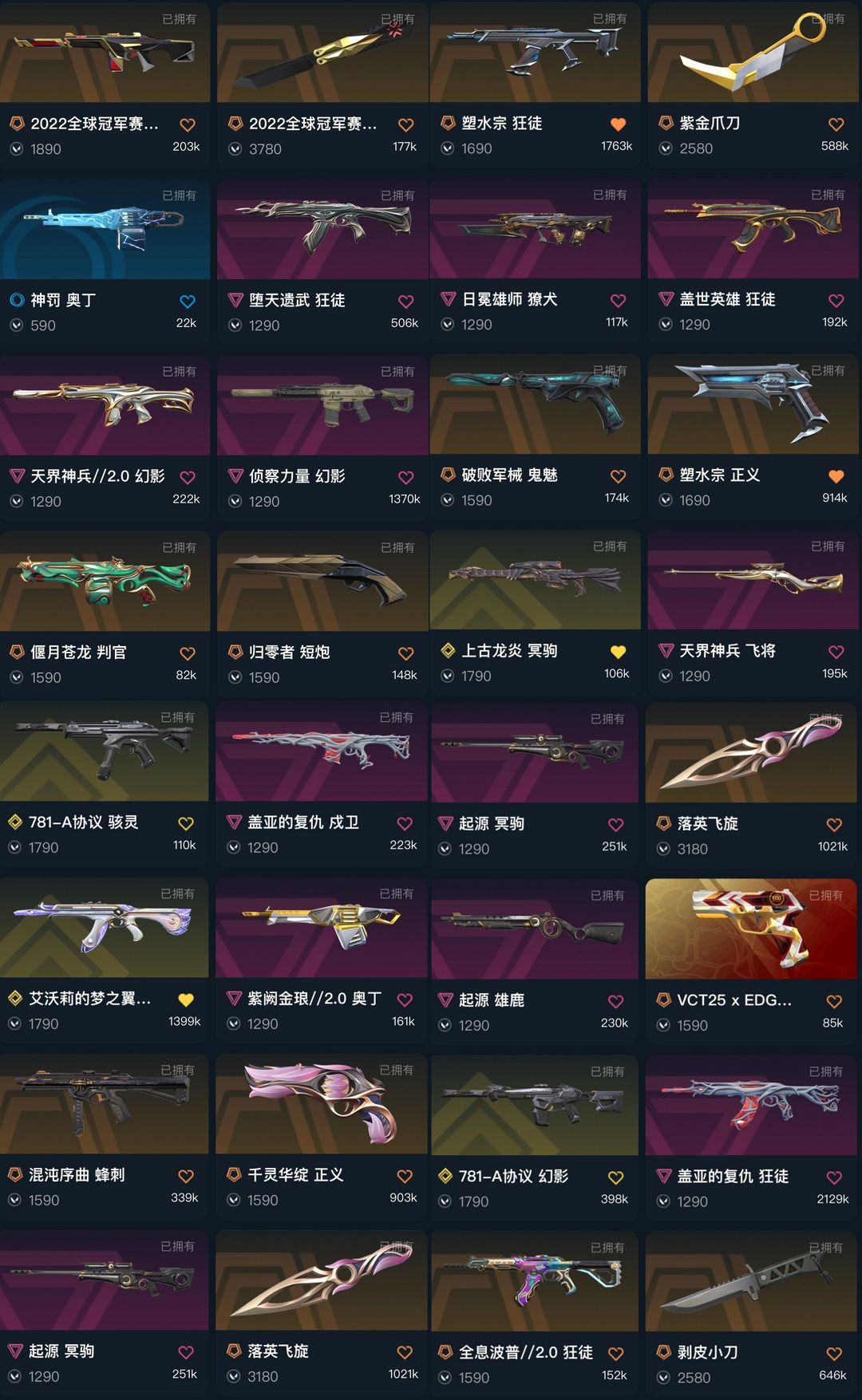Click heart icon on 剥皮小刀

[x=834, y=1354]
